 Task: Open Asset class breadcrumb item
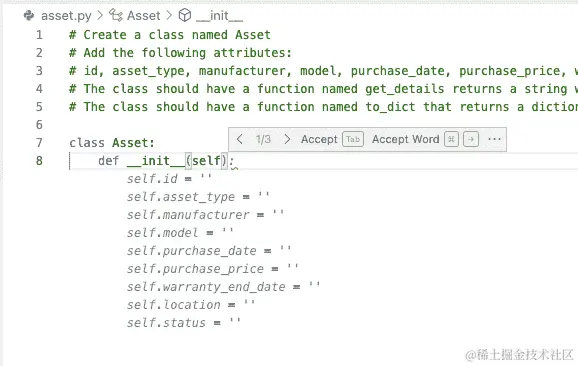[143, 15]
